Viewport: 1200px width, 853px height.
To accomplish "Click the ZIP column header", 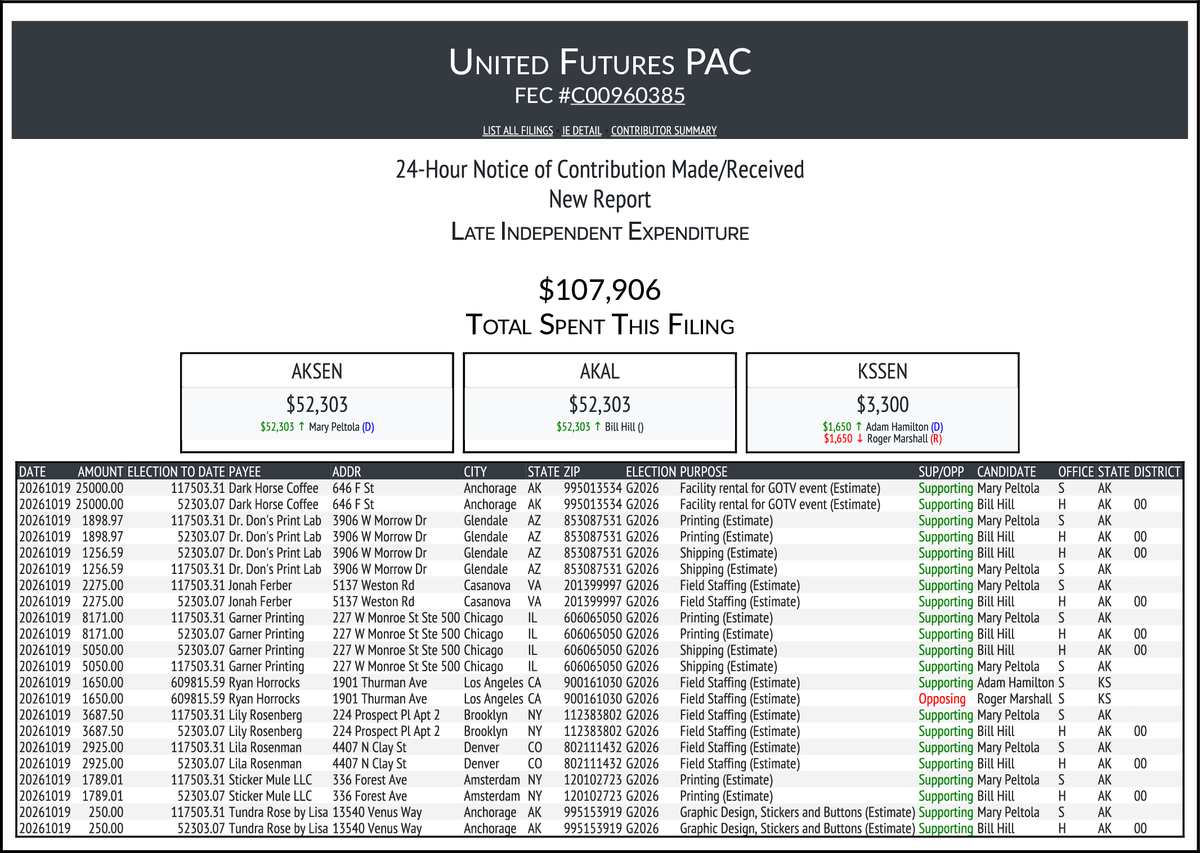I will click(572, 472).
